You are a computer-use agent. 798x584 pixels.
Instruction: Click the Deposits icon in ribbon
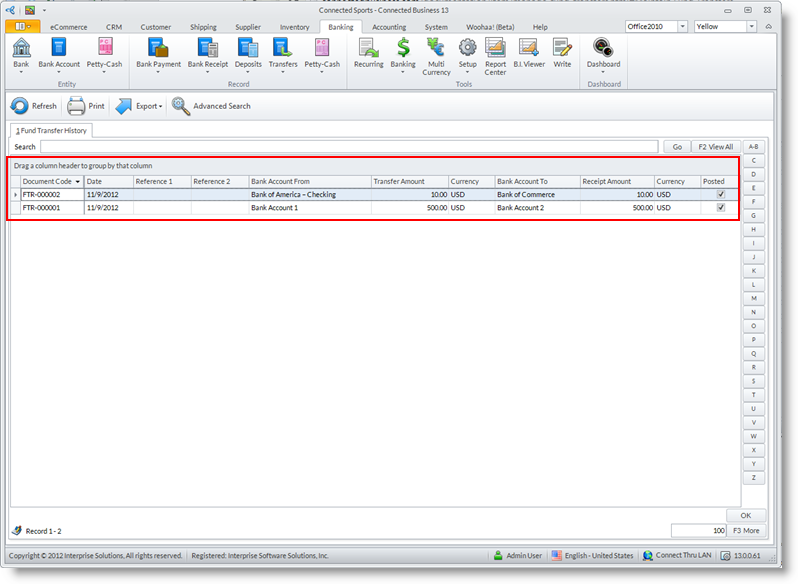pos(248,47)
